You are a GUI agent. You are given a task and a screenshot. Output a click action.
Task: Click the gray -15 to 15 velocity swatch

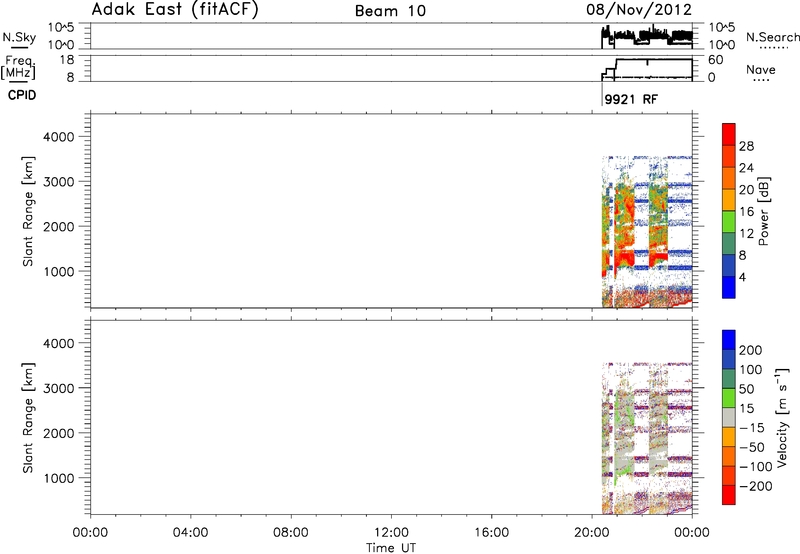pos(729,417)
